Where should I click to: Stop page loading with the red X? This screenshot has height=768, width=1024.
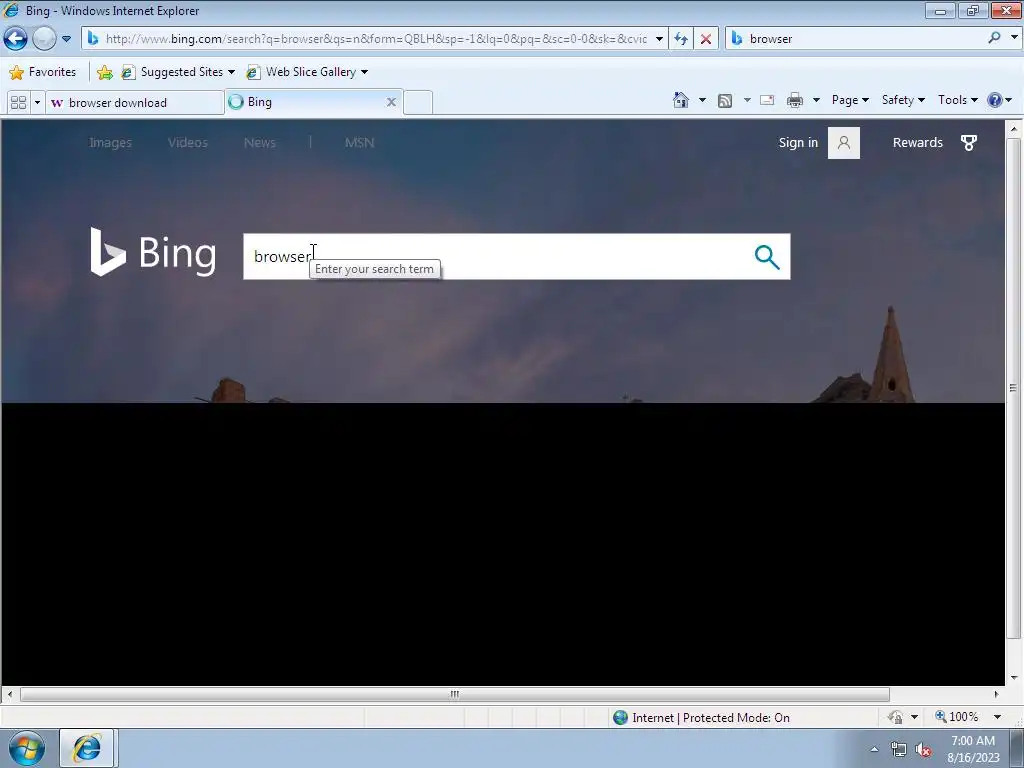click(706, 39)
